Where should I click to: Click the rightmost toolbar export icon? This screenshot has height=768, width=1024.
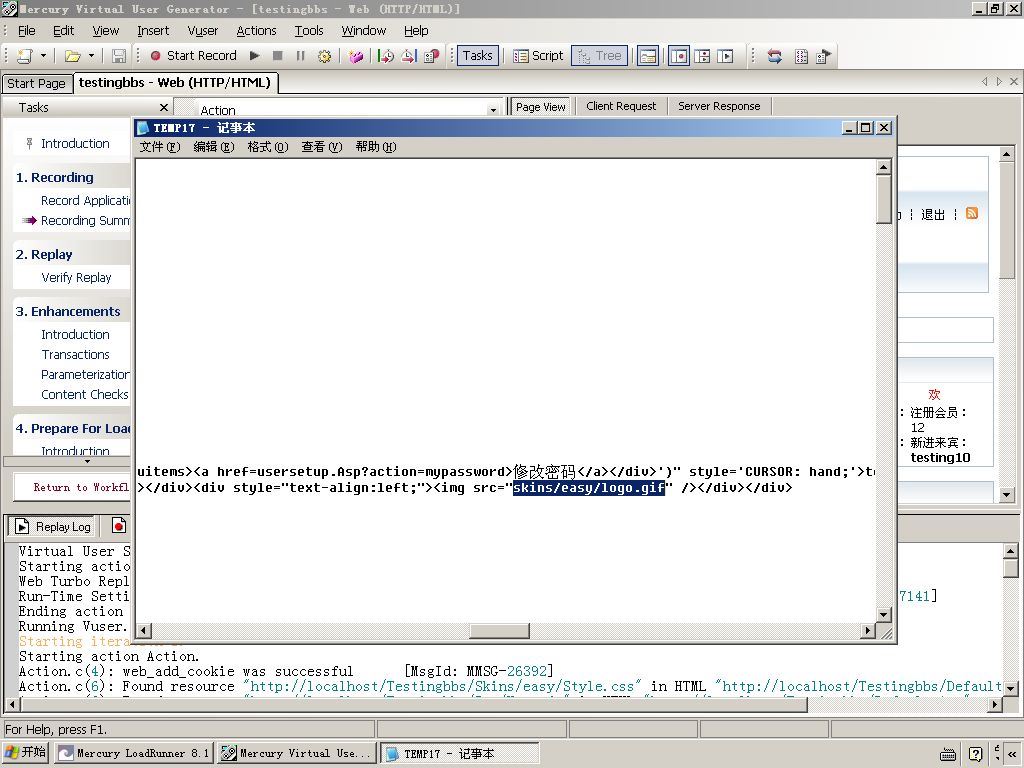(824, 56)
